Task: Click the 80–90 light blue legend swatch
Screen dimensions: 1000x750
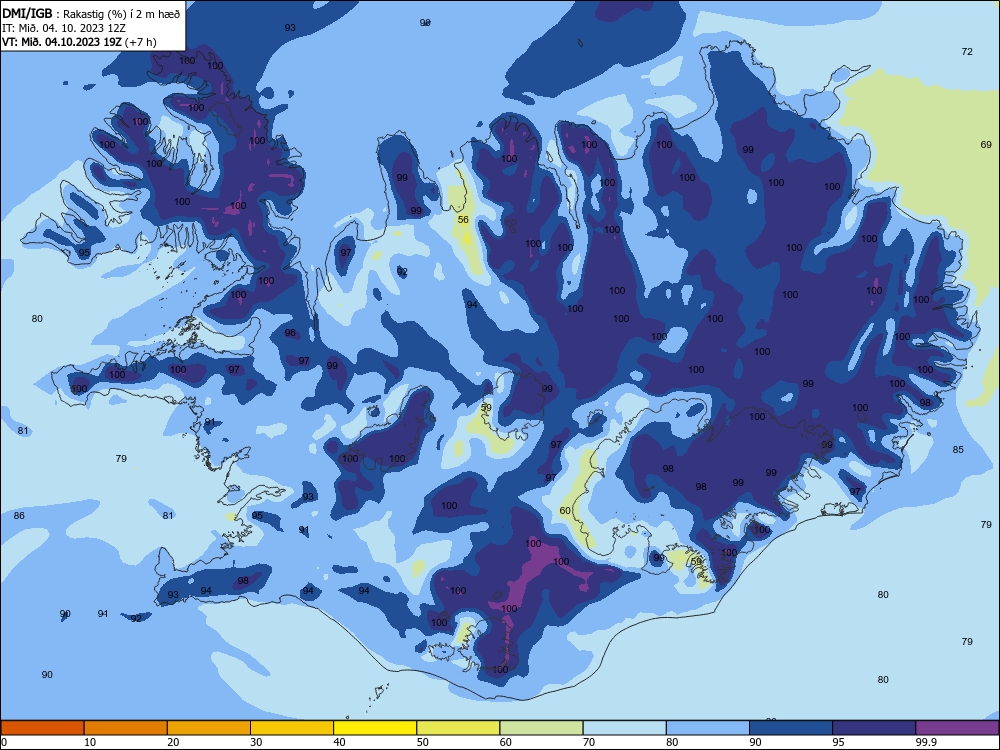Action: tap(708, 728)
